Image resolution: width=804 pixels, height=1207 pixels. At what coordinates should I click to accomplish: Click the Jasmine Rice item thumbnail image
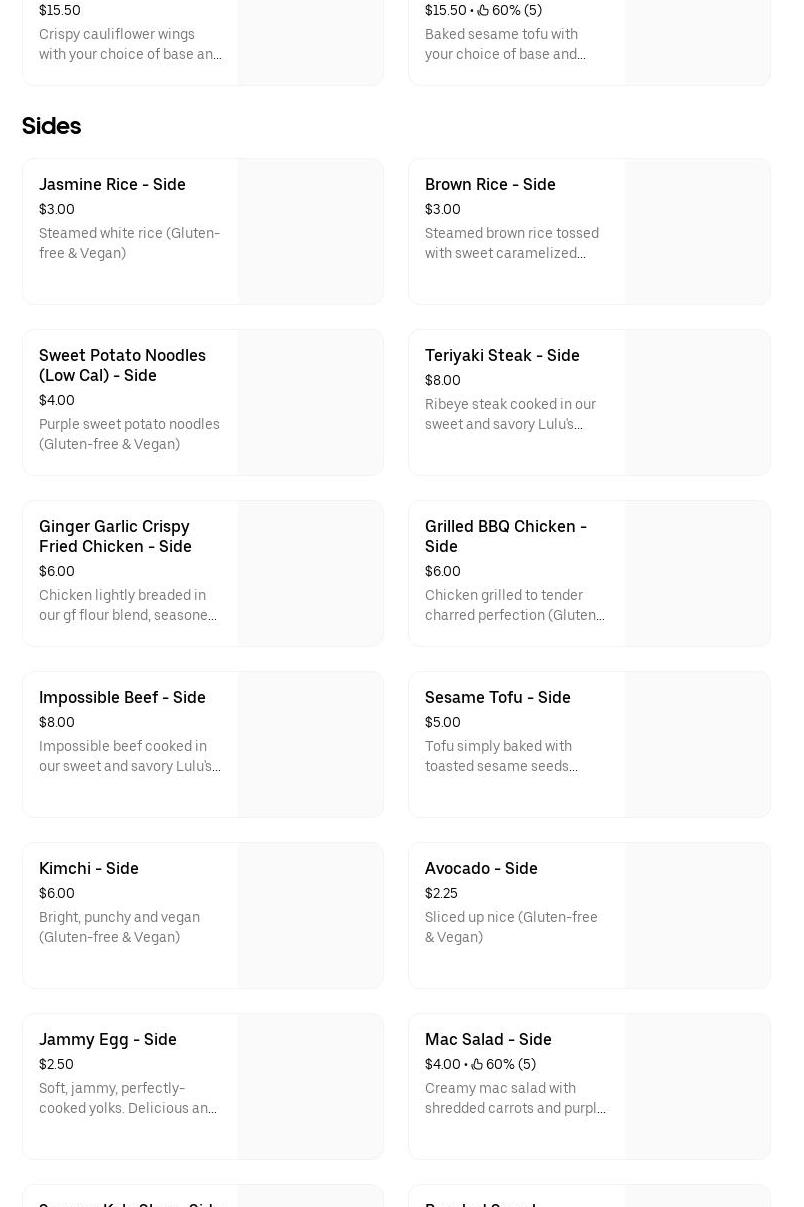click(310, 231)
